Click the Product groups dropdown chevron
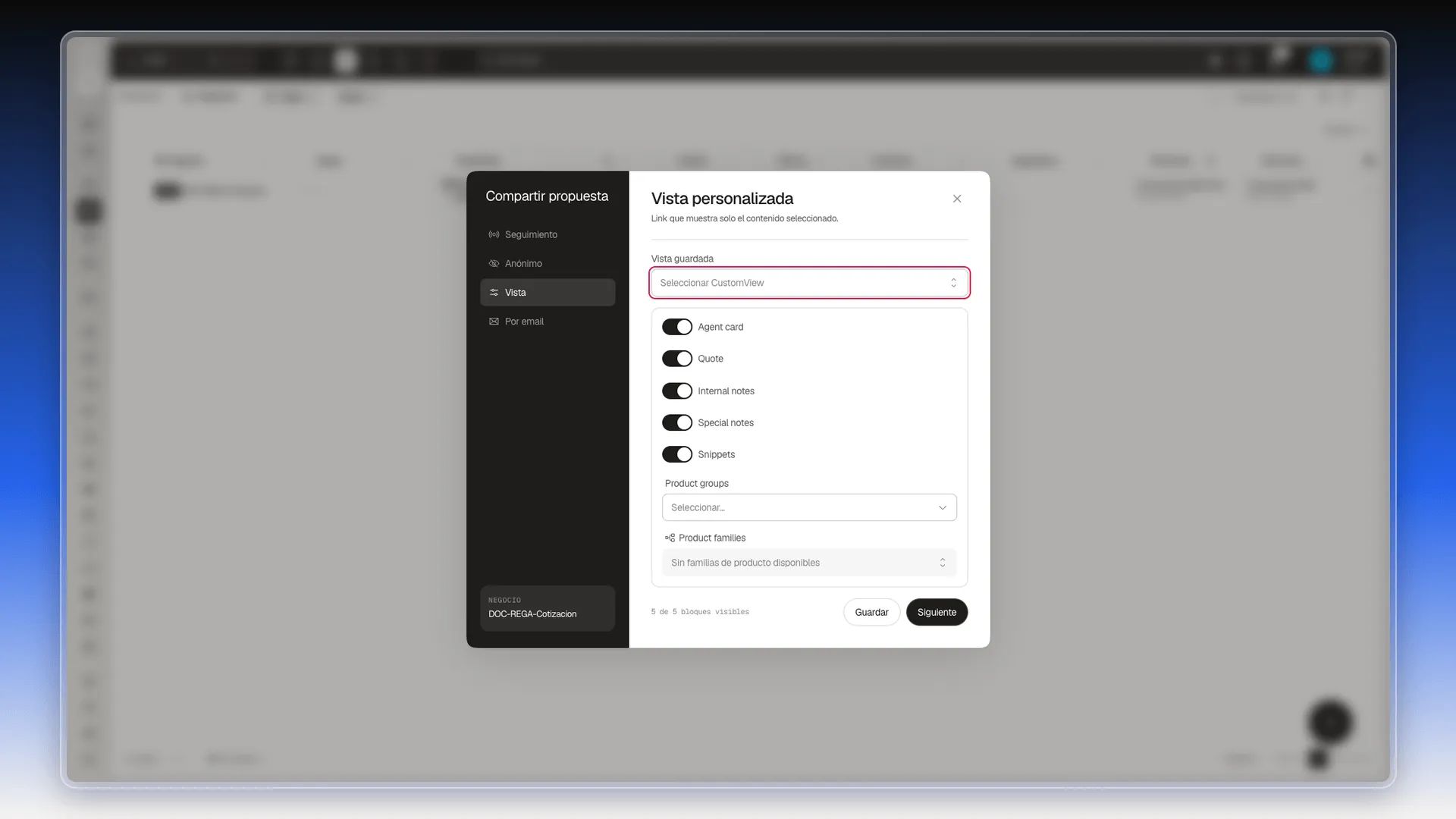1456x819 pixels. (x=943, y=507)
